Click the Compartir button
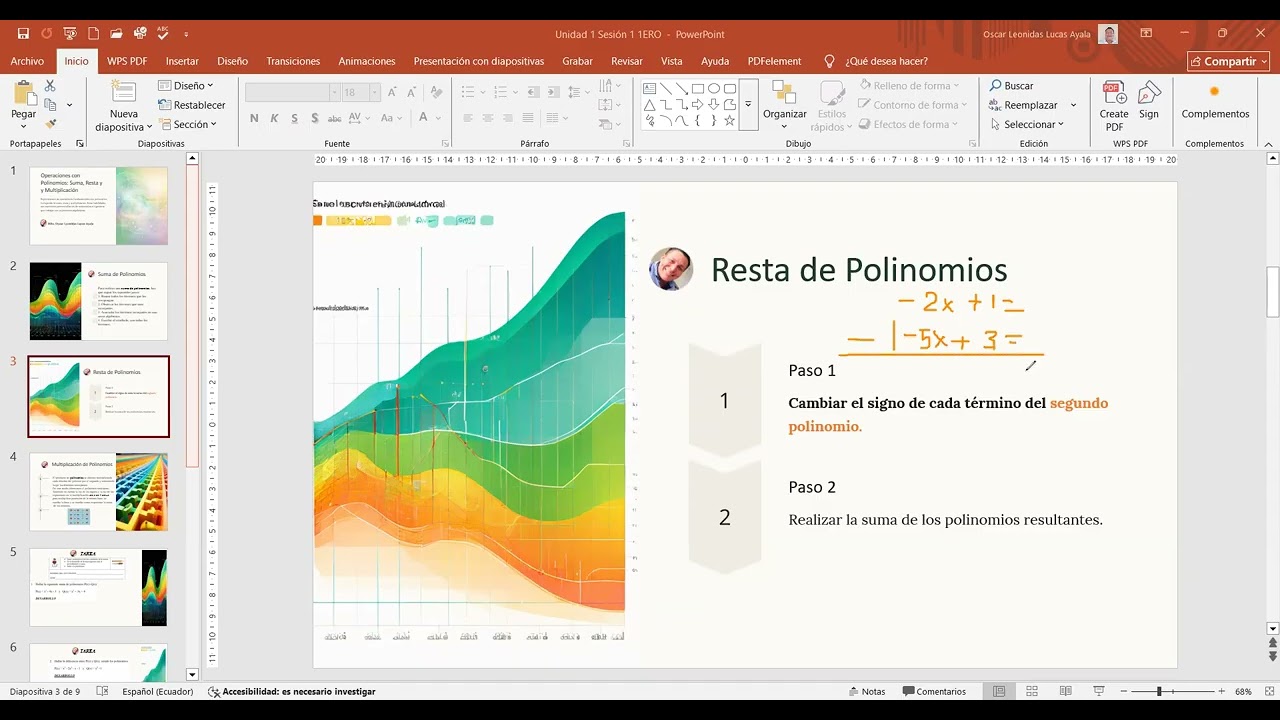Screen dimensions: 1280x720 (x=1228, y=61)
